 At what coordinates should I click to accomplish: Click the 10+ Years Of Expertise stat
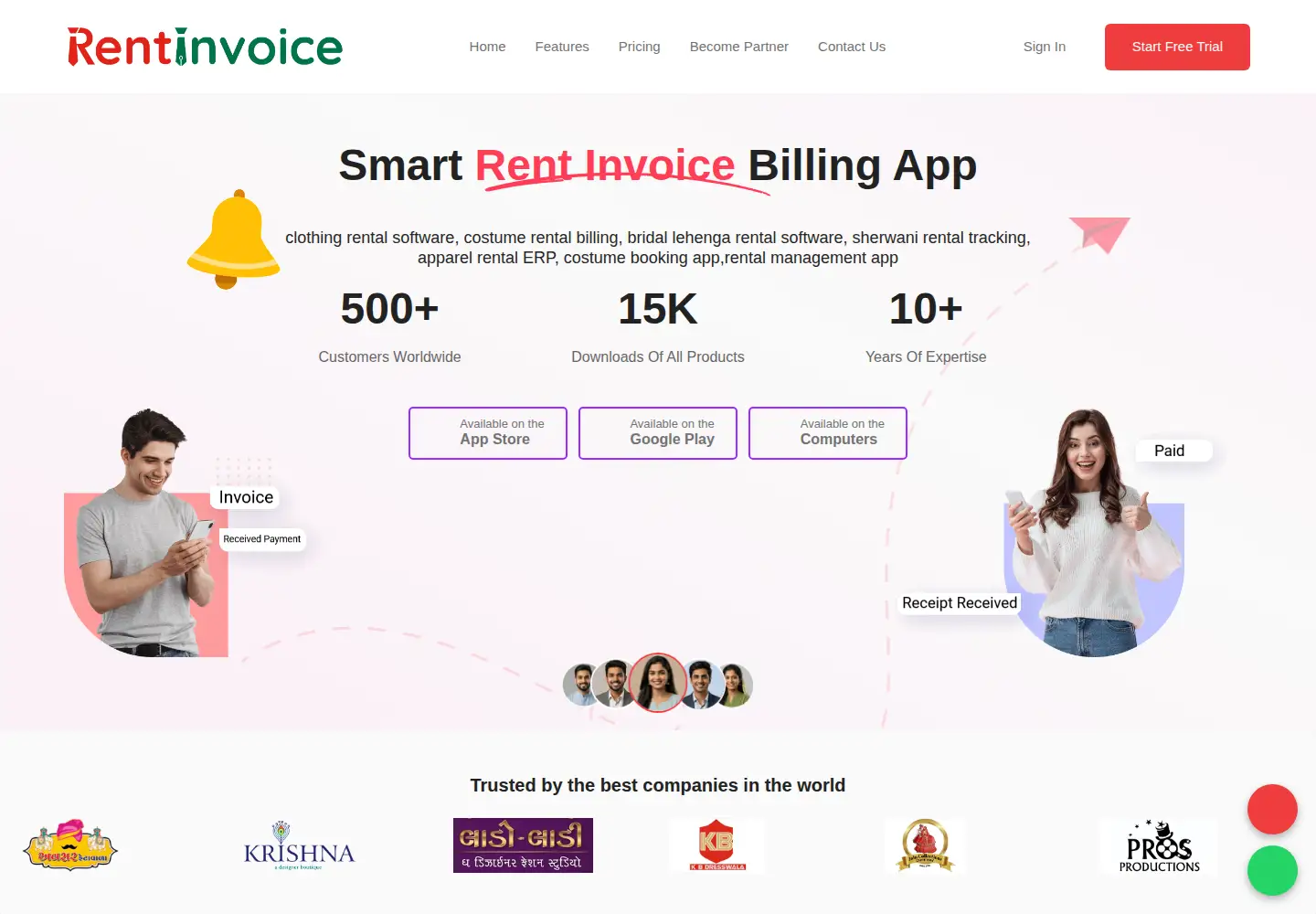click(x=926, y=327)
